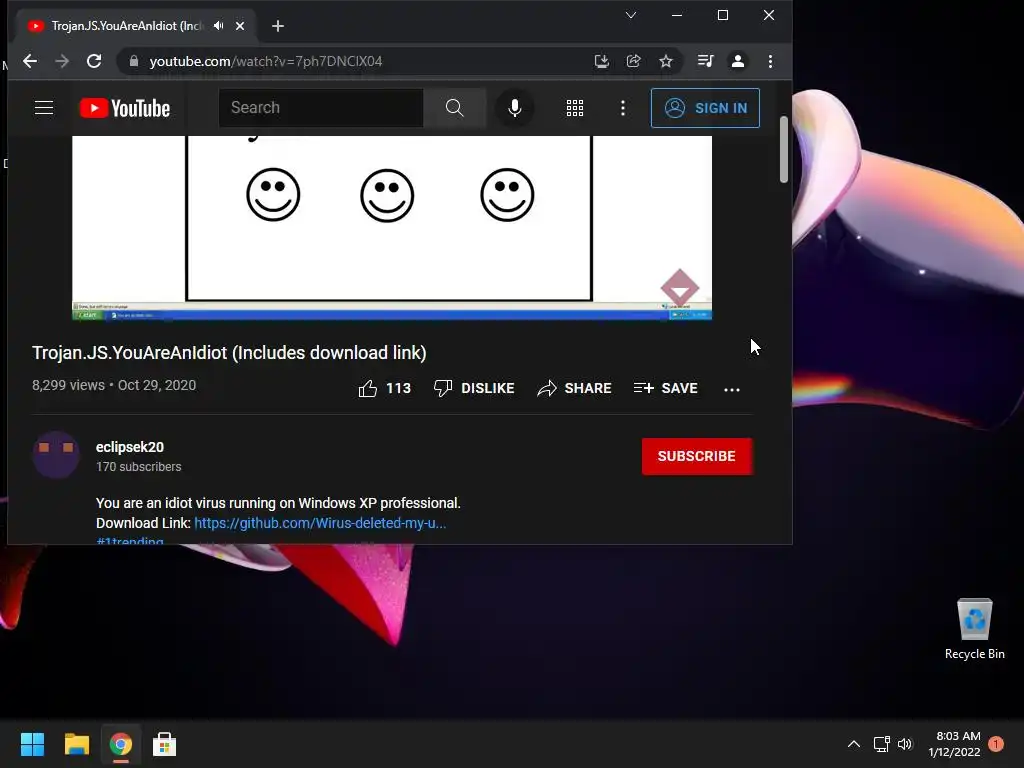
Task: Open the clock and date panel
Action: 955,744
